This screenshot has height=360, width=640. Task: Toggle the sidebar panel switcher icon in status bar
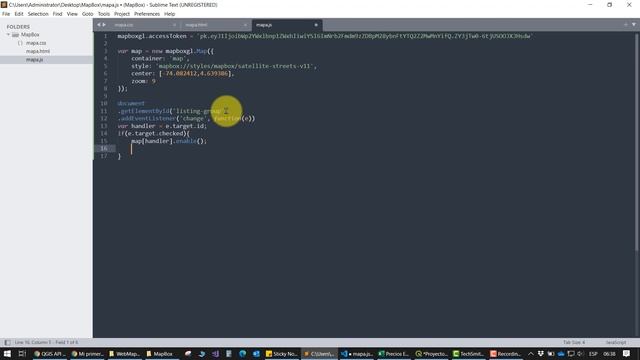pyautogui.click(x=7, y=342)
